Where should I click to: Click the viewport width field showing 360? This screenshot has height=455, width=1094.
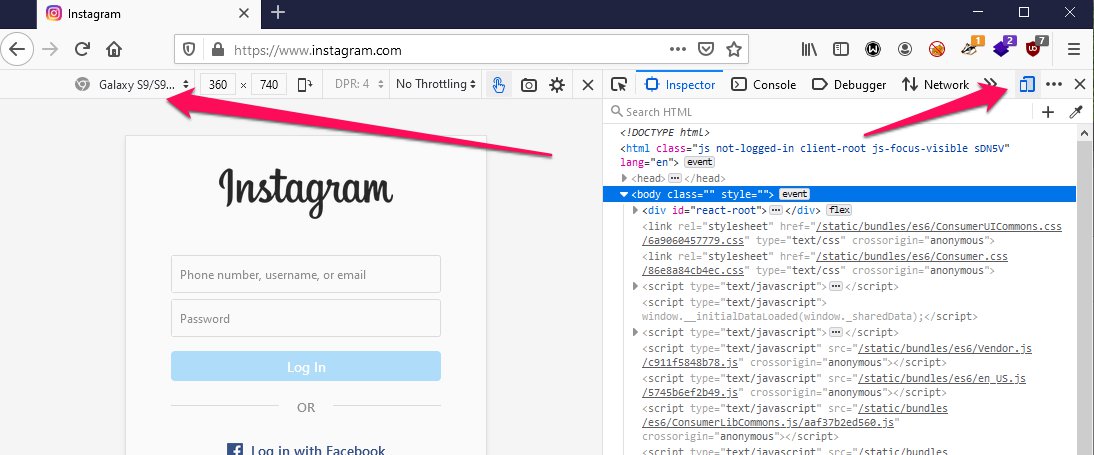(x=218, y=84)
